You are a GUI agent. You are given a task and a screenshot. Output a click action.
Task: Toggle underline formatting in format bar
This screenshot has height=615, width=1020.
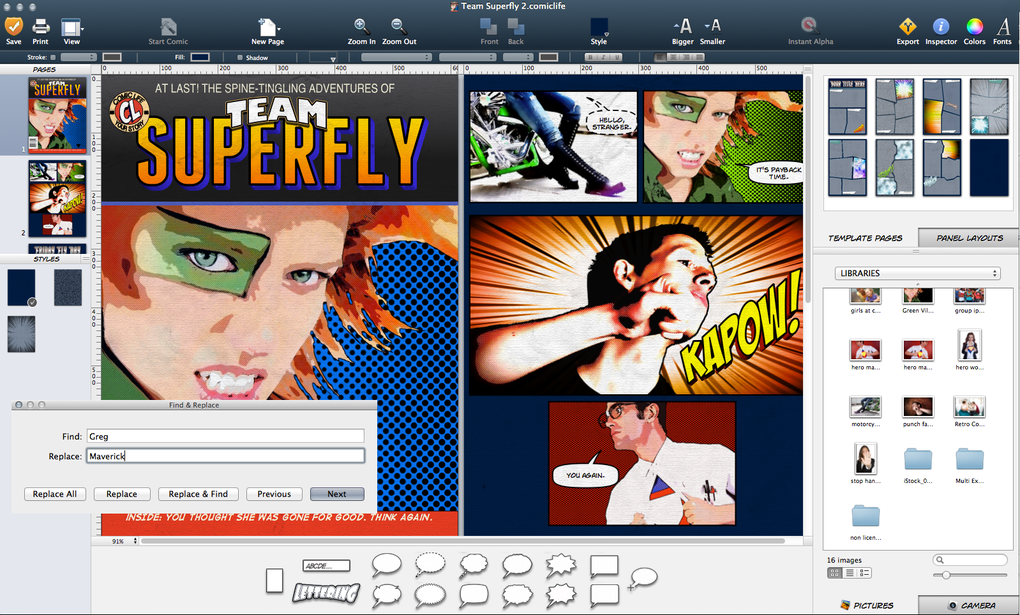(615, 57)
